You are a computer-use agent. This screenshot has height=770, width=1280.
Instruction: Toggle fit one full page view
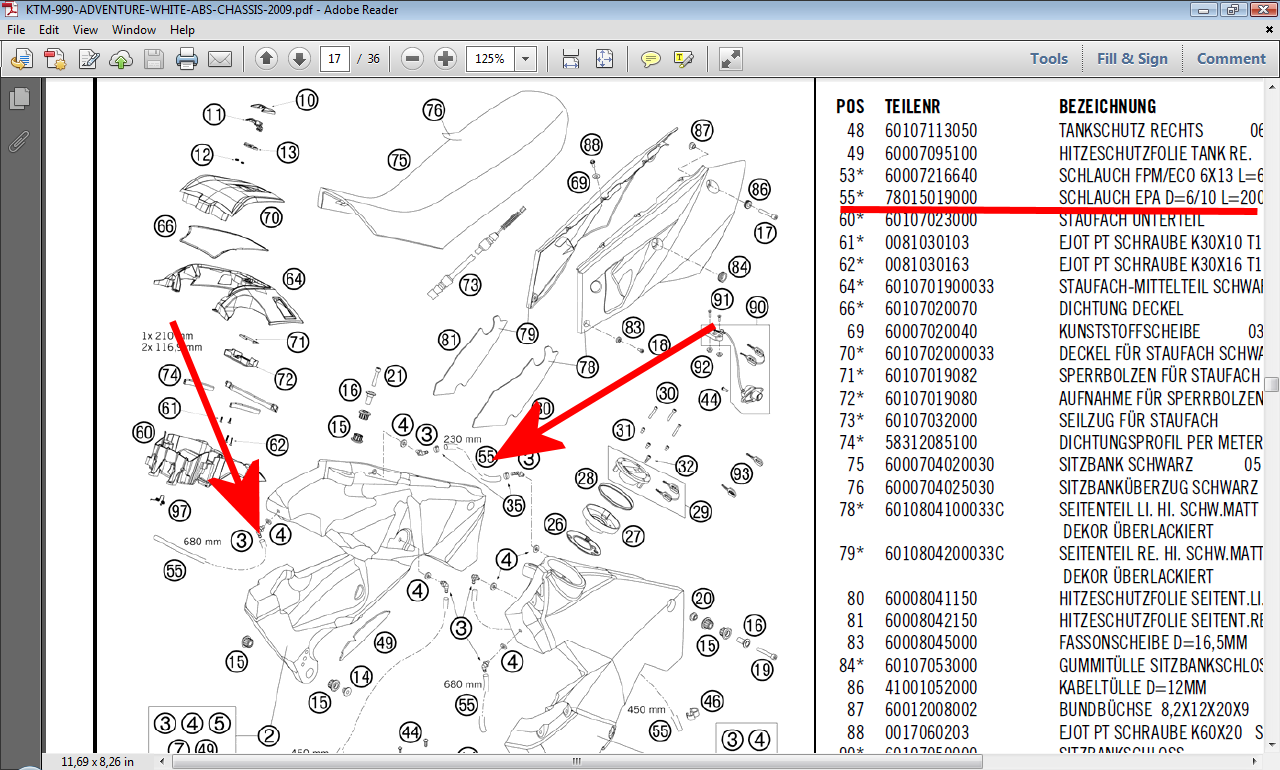tap(604, 59)
